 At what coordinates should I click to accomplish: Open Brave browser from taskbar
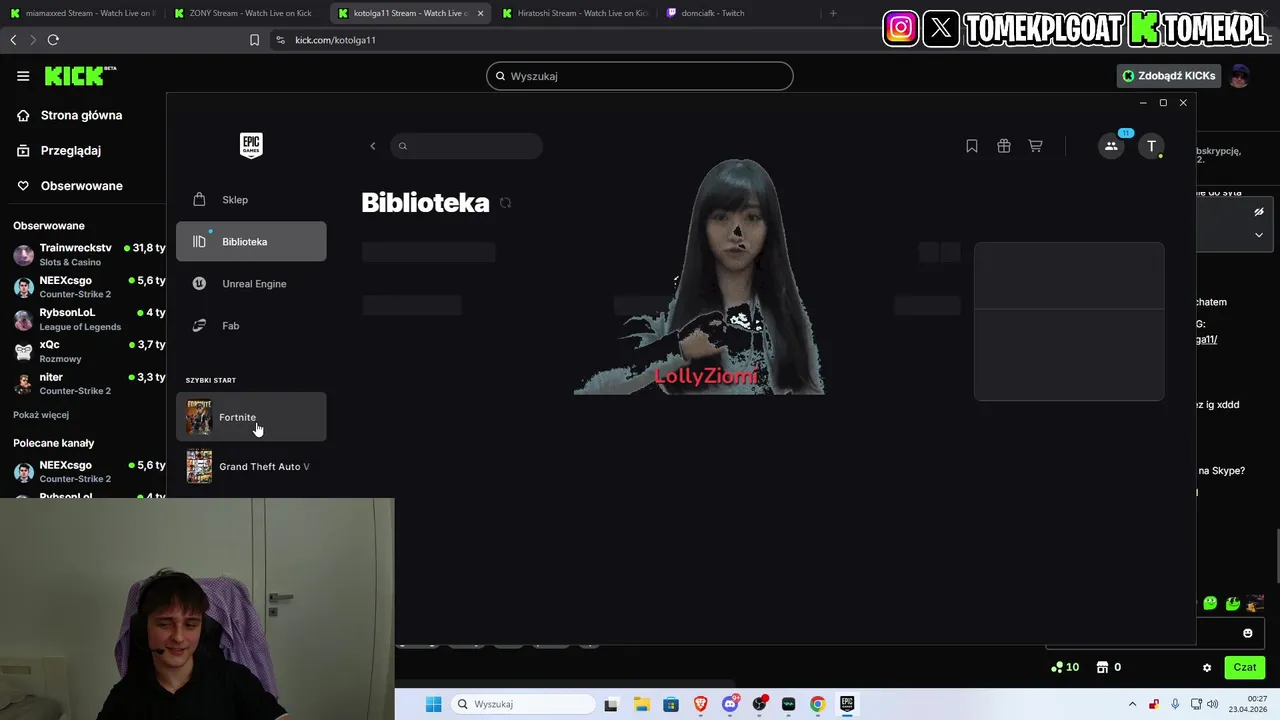tap(701, 704)
